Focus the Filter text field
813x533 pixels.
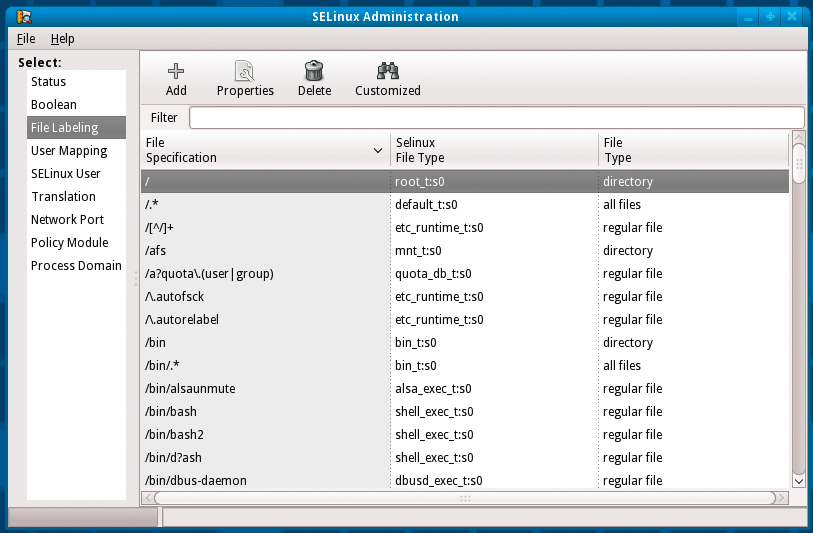(x=497, y=118)
